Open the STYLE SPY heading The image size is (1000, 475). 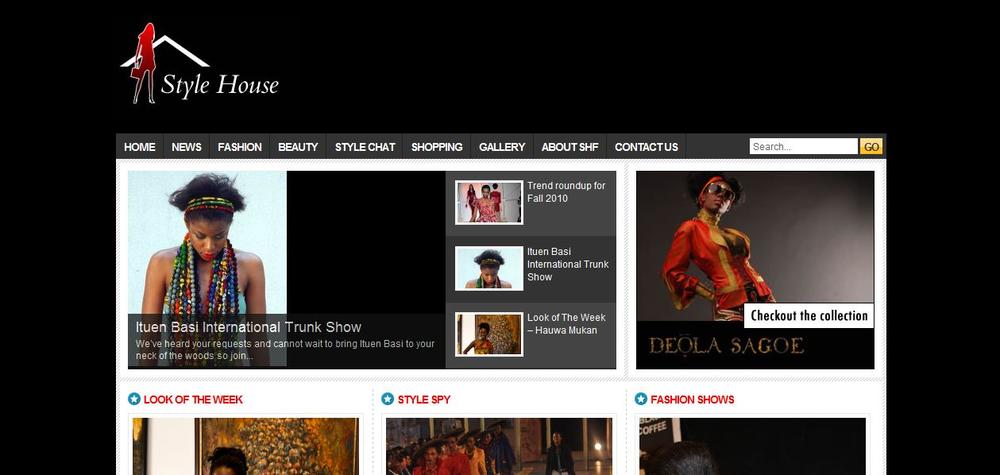tap(424, 400)
